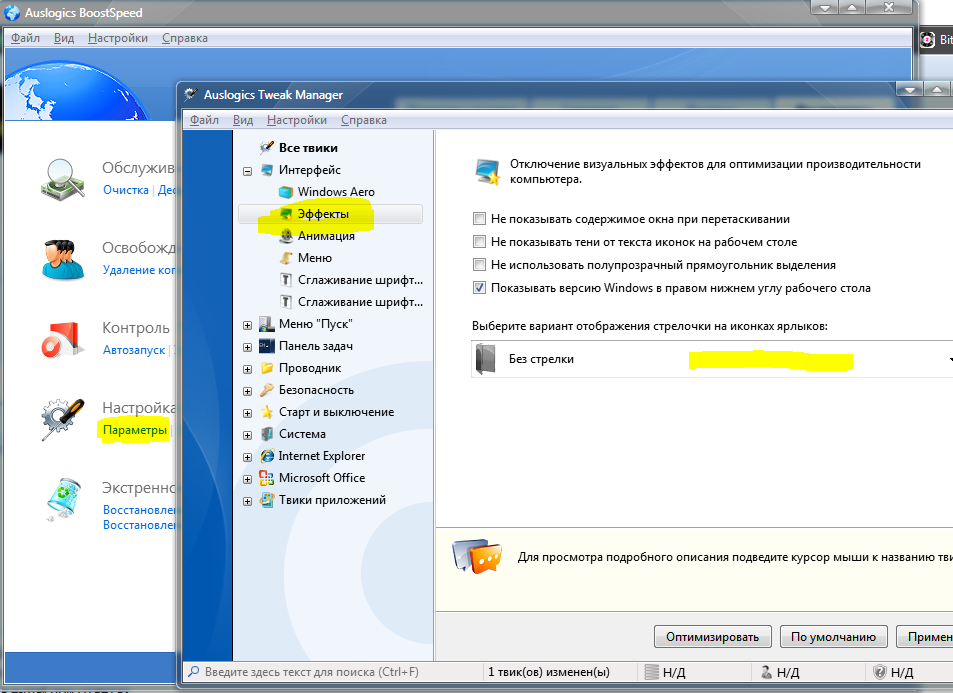The width and height of the screenshot is (953, 693).
Task: Click the Internet Explorer icon in tree
Action: click(267, 456)
